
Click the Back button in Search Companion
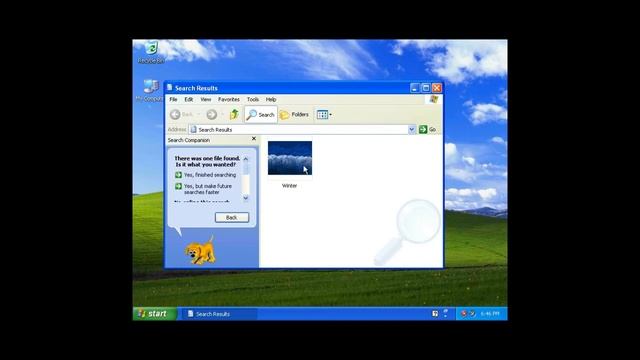[x=232, y=218]
